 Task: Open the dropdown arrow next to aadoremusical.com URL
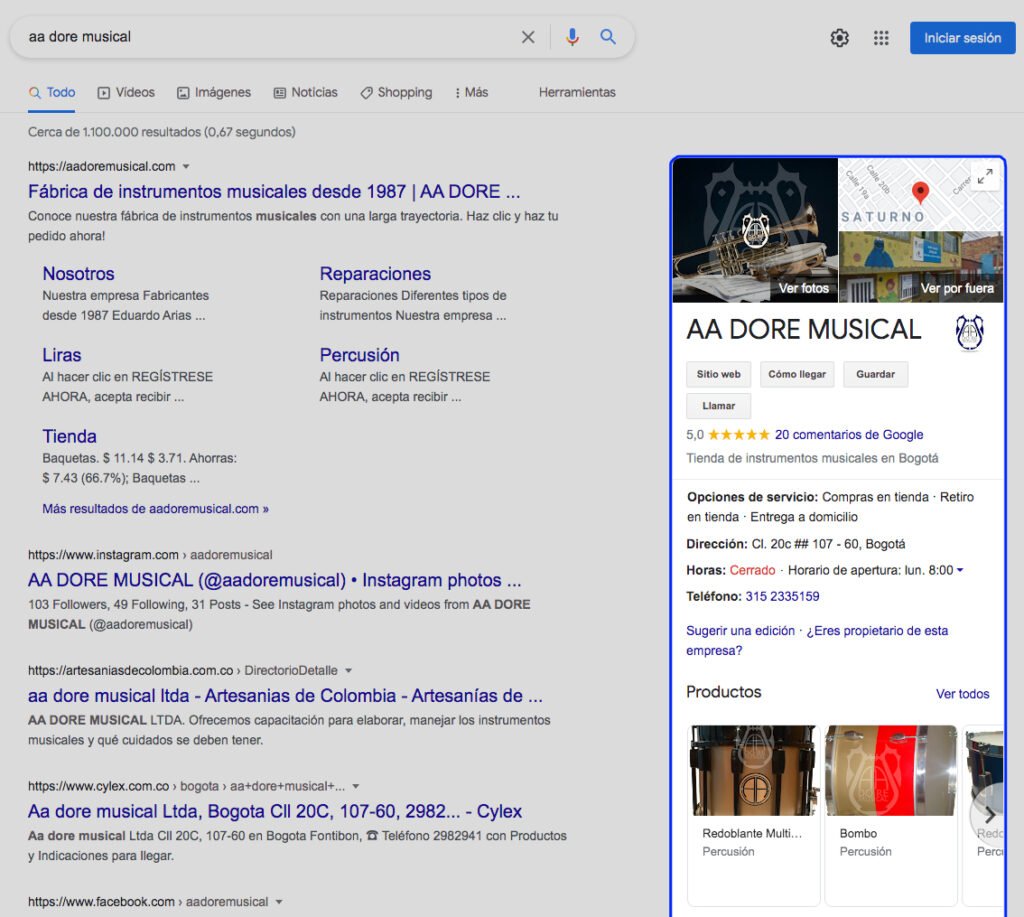[186, 167]
